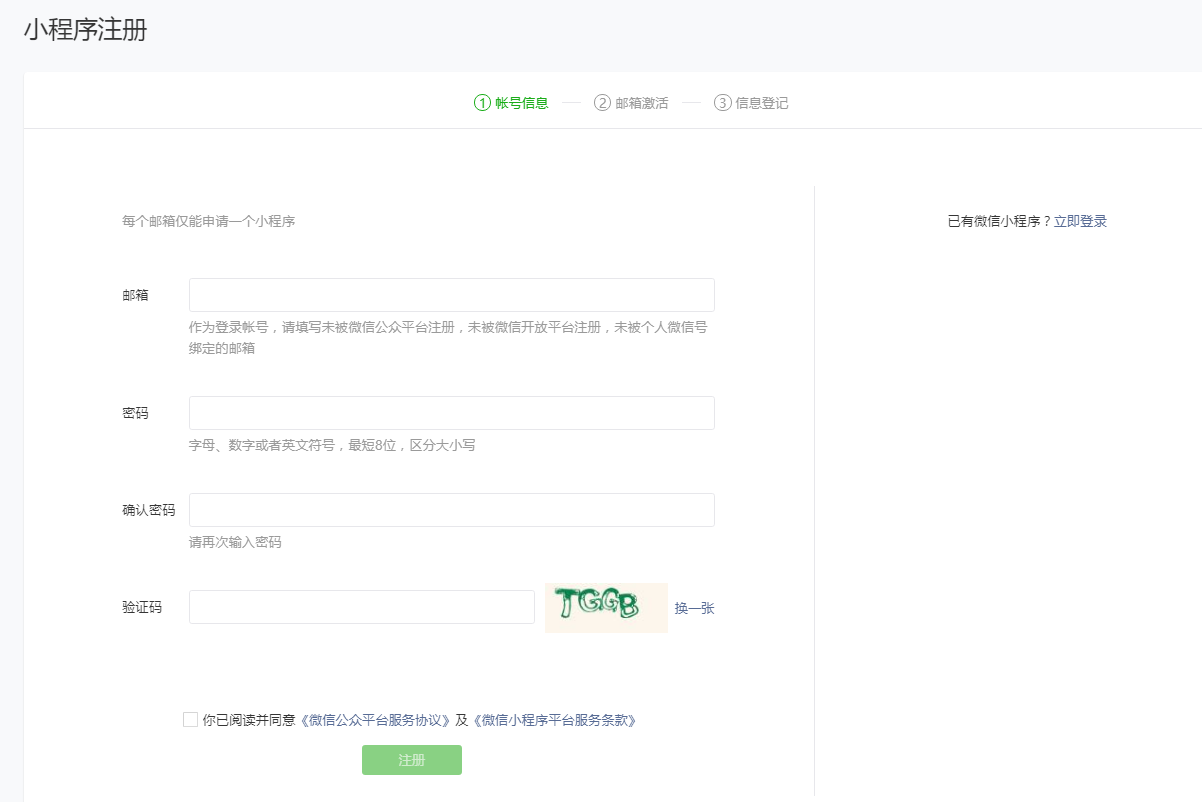
Task: Click the 验证码 field label
Action: tap(142, 607)
